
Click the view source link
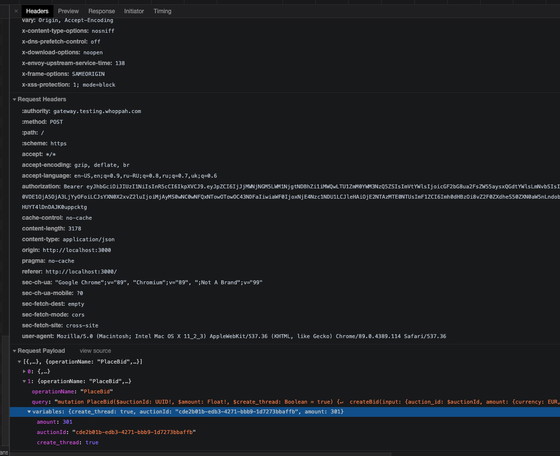(95, 351)
